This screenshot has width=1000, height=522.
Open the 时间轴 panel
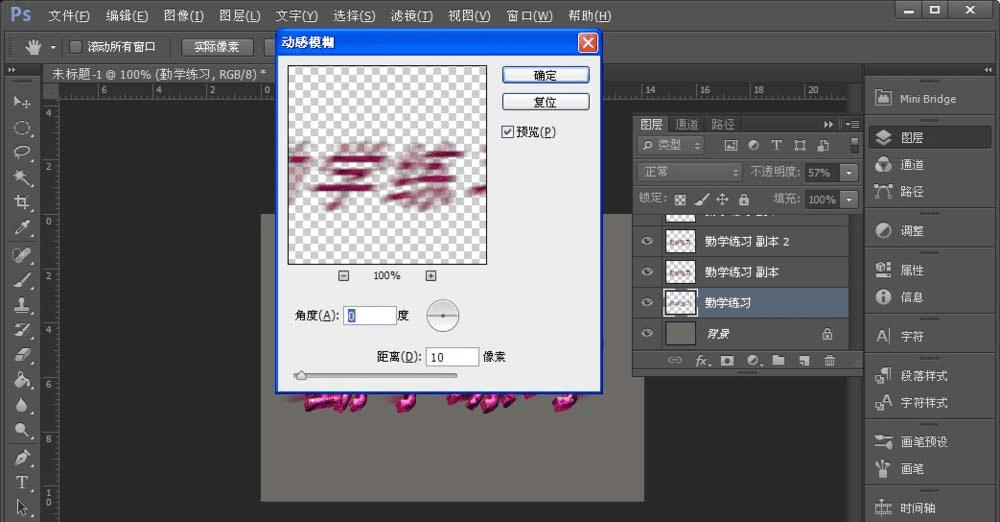(x=929, y=508)
